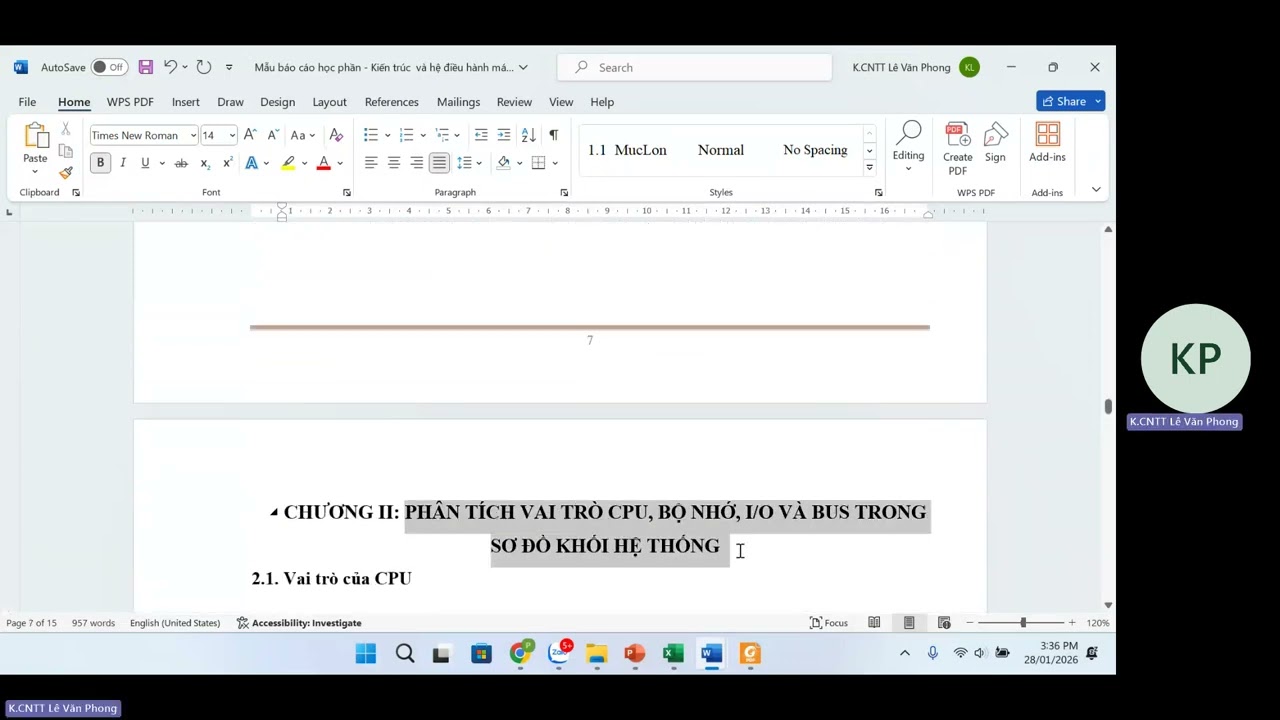1280x720 pixels.
Task: Activate the Format Painter brush
Action: pyautogui.click(x=66, y=172)
